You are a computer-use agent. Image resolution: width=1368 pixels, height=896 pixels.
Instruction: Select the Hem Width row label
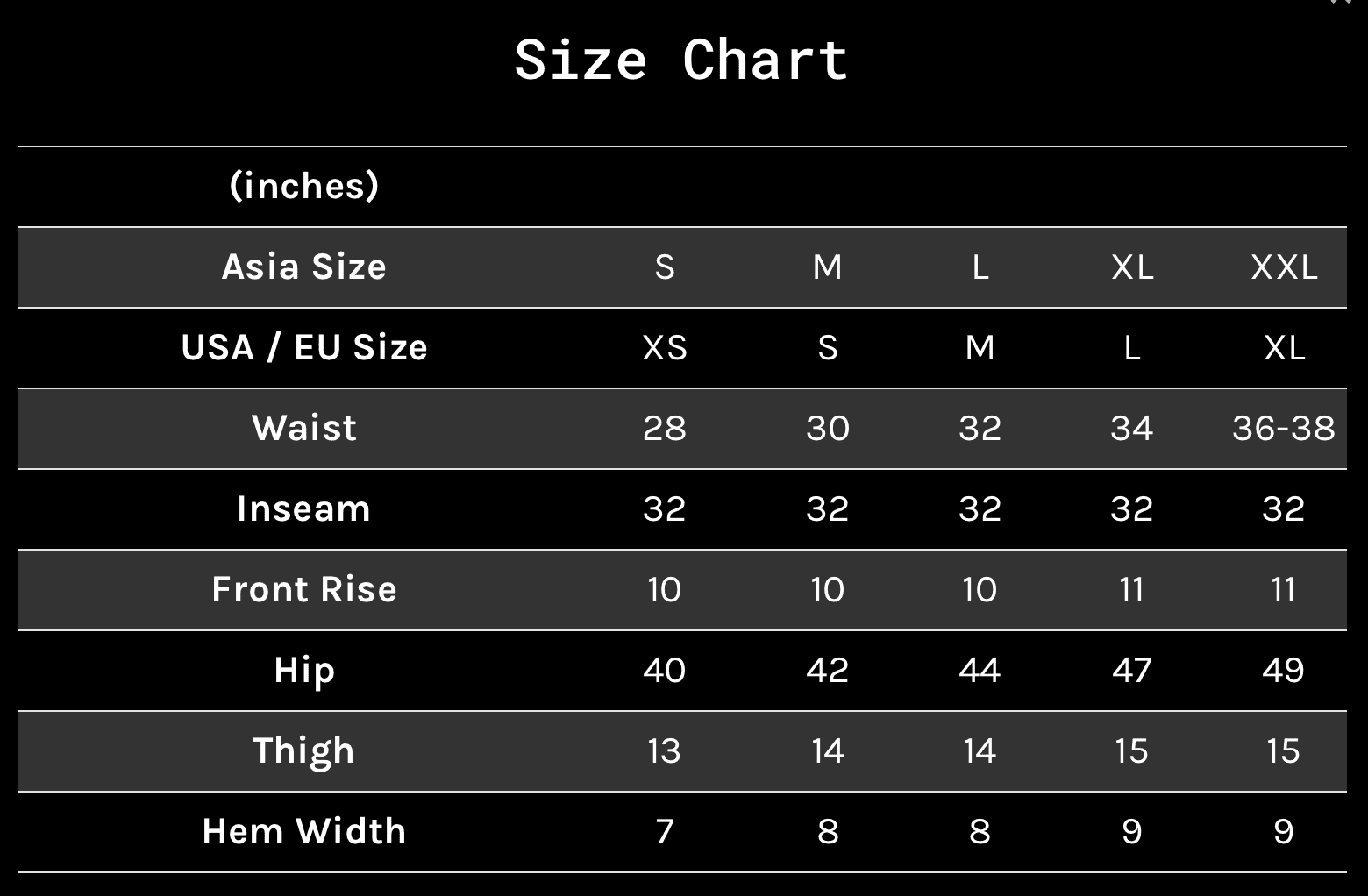304,831
